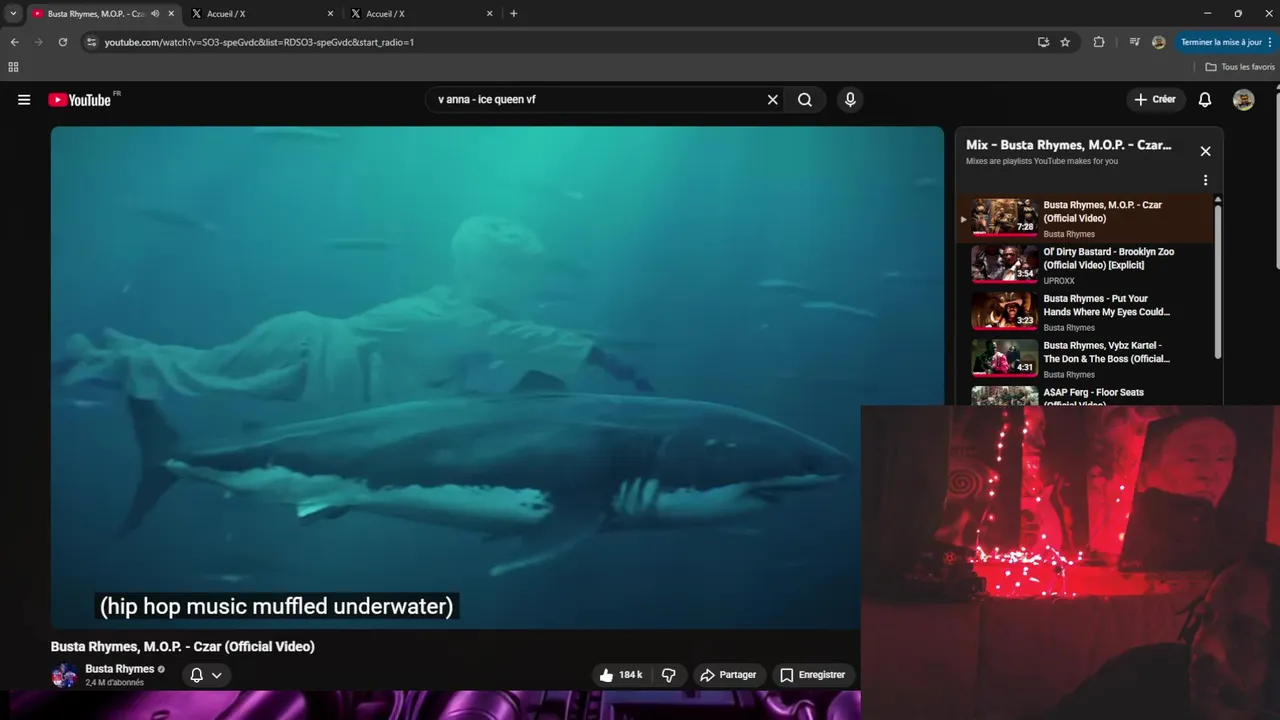Open the YouTube account avatar menu

click(x=1244, y=100)
